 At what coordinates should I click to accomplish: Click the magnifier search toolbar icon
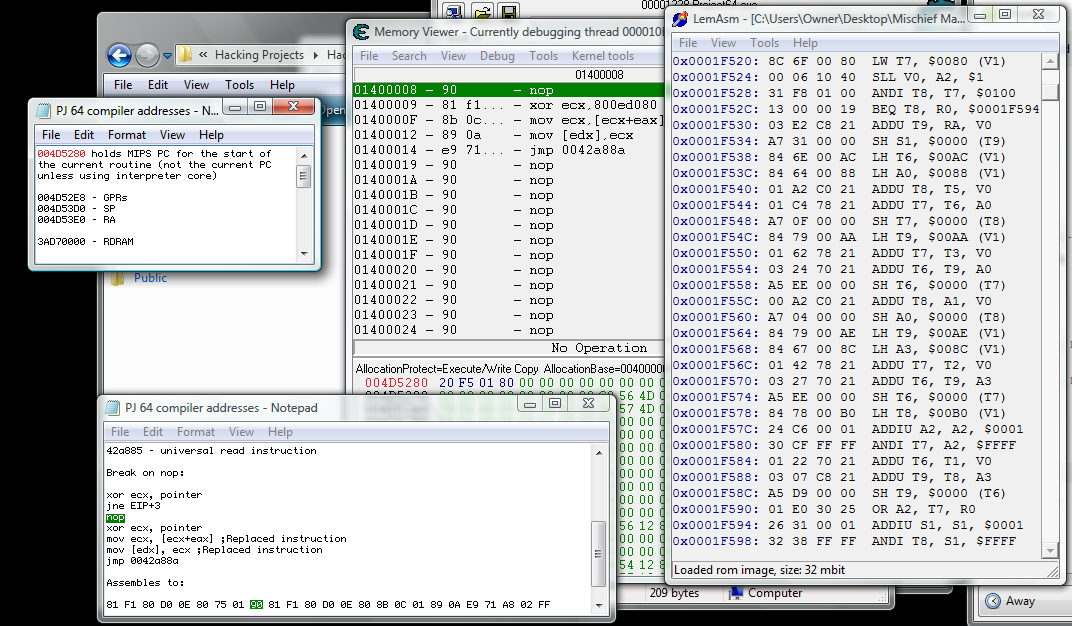point(453,10)
